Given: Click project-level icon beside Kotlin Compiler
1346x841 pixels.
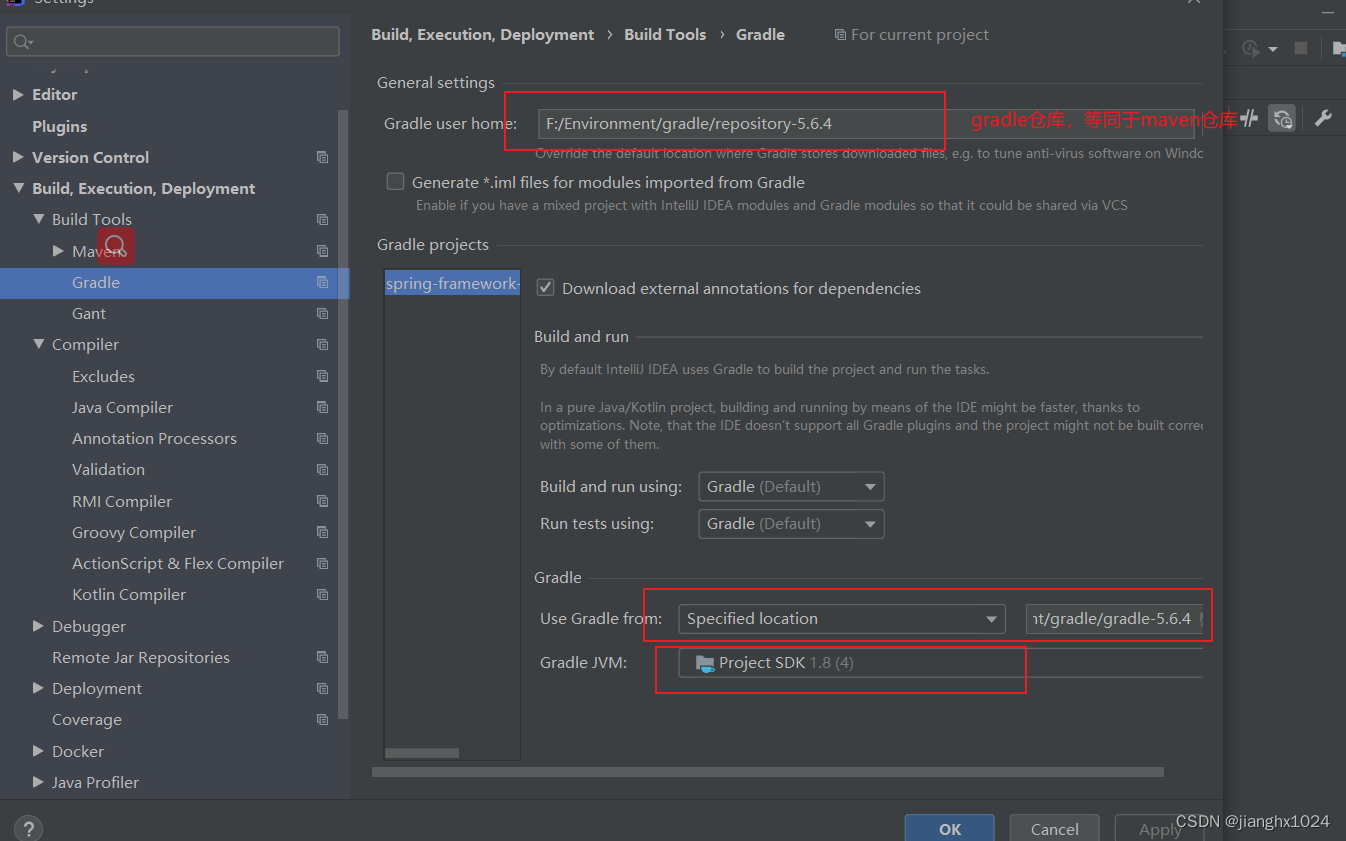Looking at the screenshot, I should click(x=322, y=594).
